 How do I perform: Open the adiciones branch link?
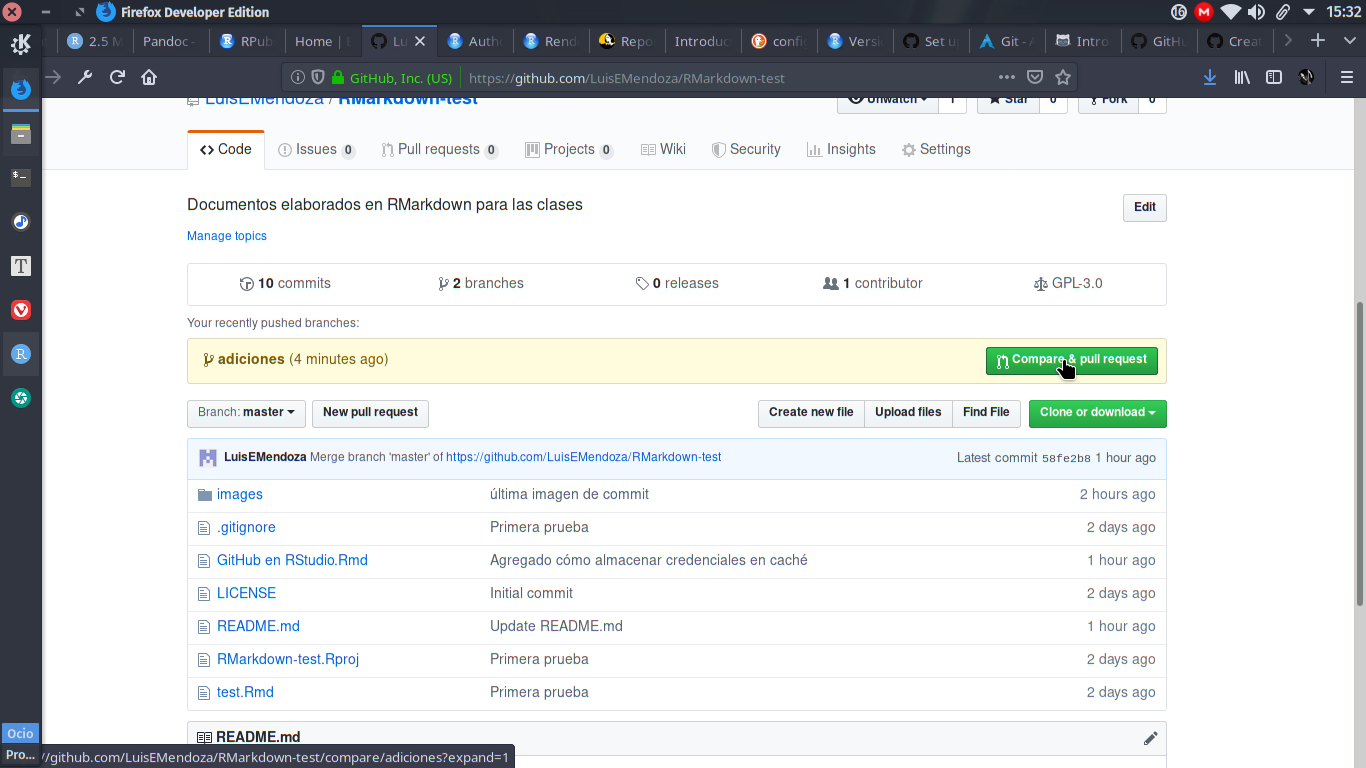point(251,359)
